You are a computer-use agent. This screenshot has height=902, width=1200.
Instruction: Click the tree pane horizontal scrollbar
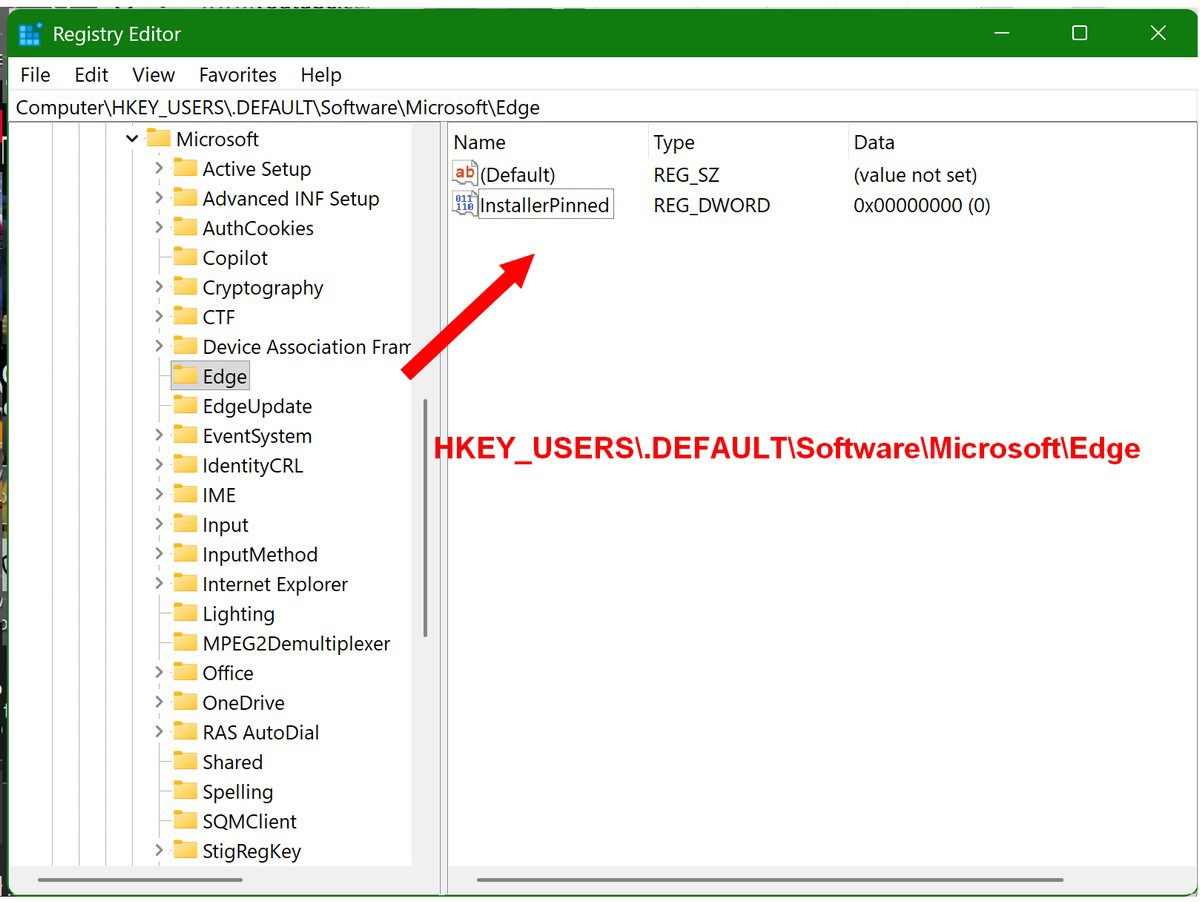coord(140,880)
